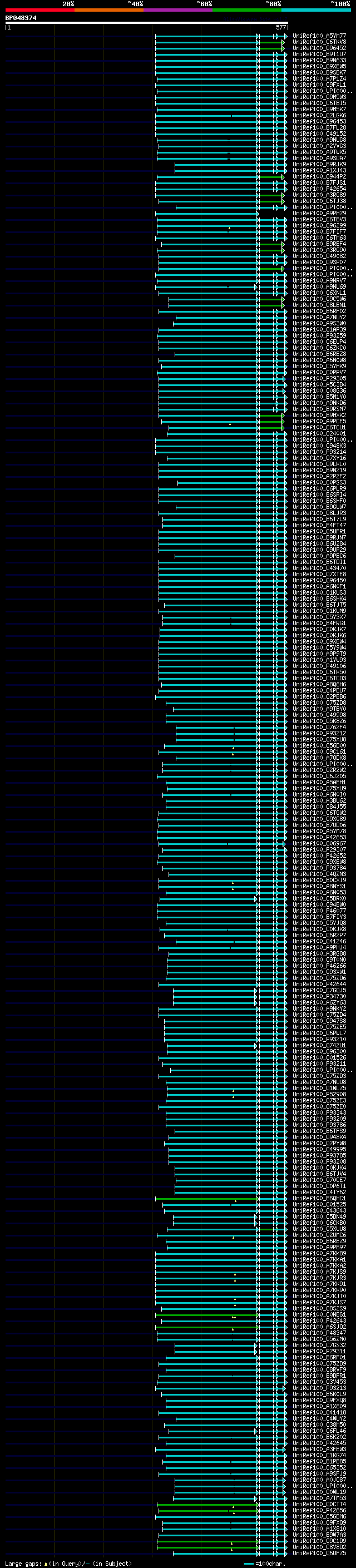
Task: Open hit UniRef100_B9I1U7
Action: click(x=319, y=54)
